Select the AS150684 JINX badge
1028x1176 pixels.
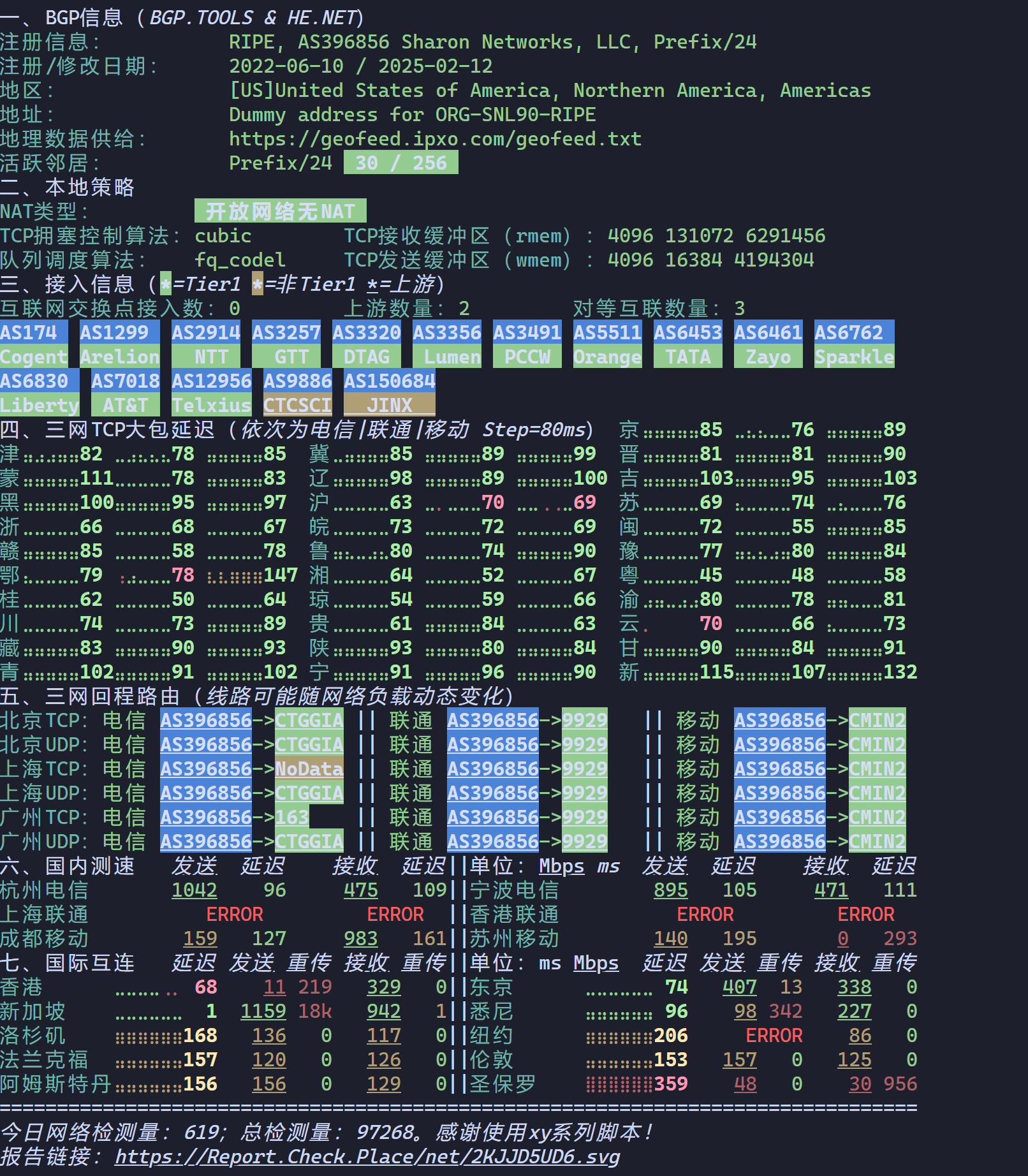point(390,393)
